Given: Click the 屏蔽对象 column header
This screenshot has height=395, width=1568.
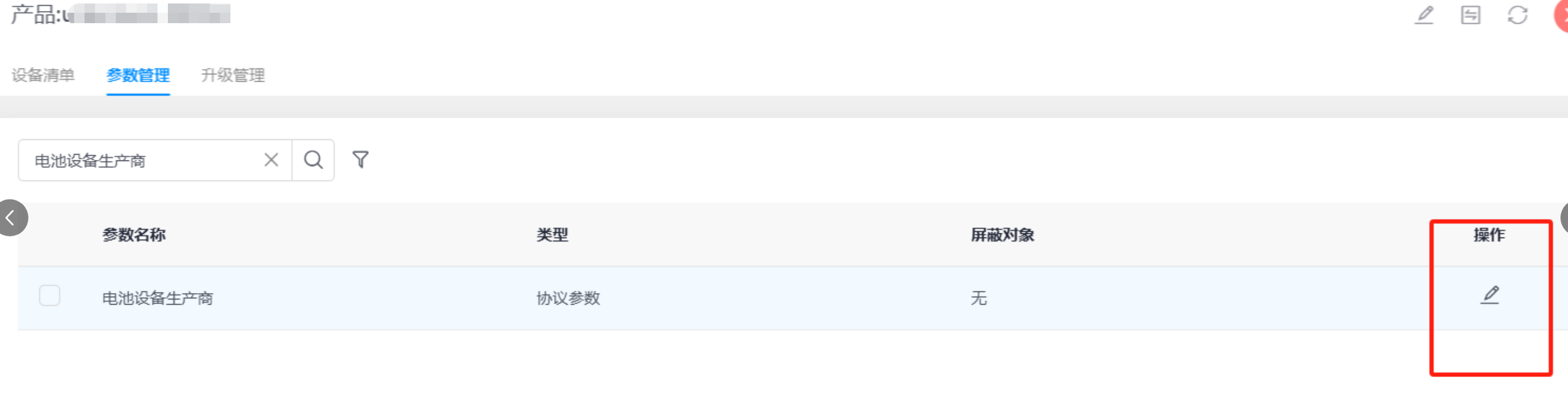Looking at the screenshot, I should (1002, 235).
